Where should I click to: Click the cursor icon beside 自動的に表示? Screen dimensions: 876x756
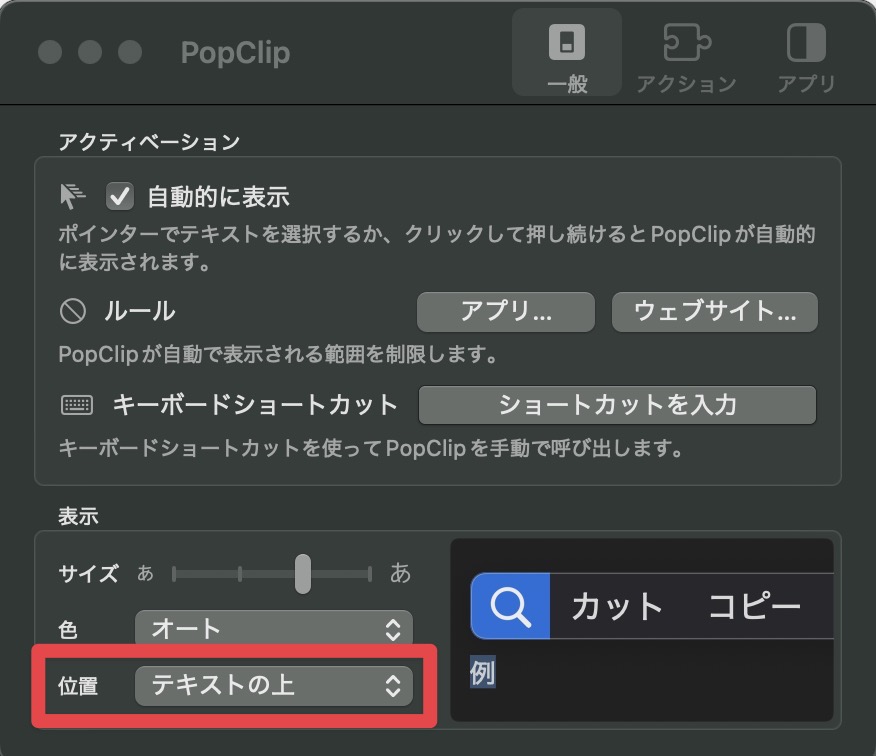pos(73,196)
